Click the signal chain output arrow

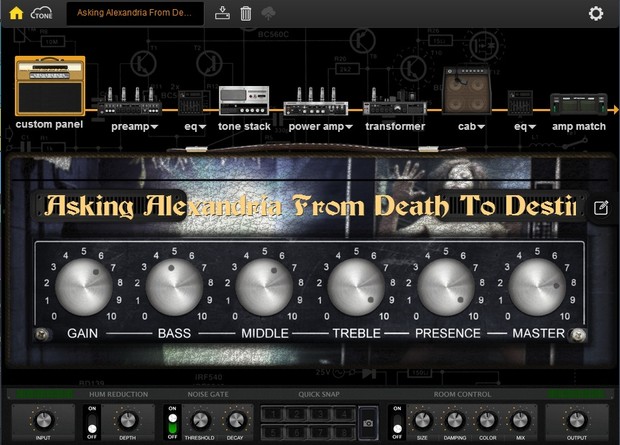(615, 110)
